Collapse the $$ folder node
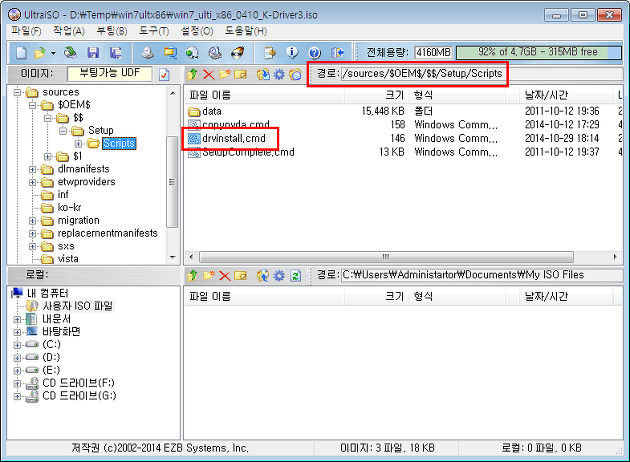The height and width of the screenshot is (462, 630). click(x=48, y=118)
